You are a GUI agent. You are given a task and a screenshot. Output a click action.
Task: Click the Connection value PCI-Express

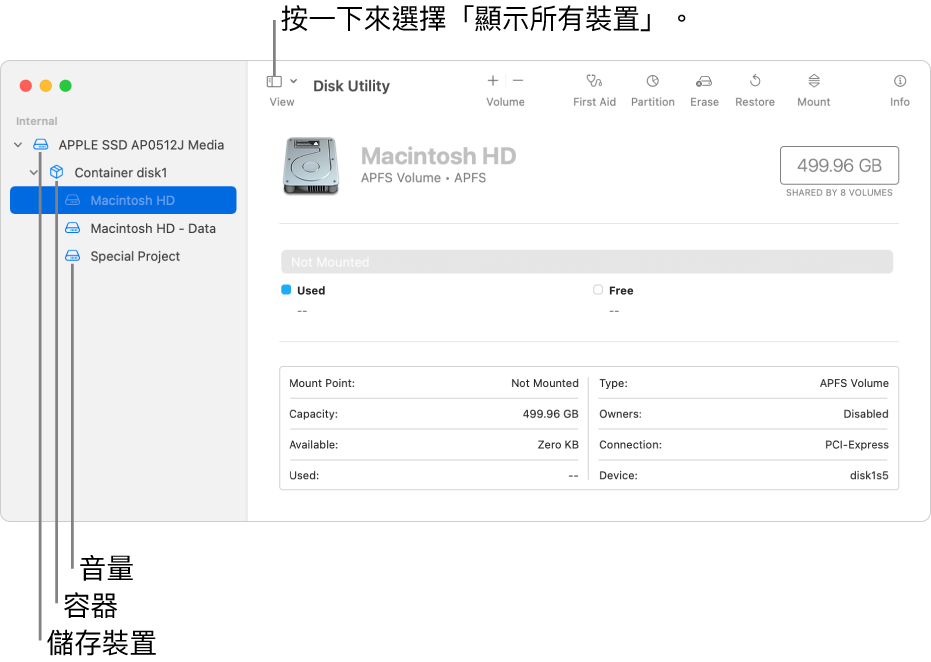pyautogui.click(x=857, y=445)
